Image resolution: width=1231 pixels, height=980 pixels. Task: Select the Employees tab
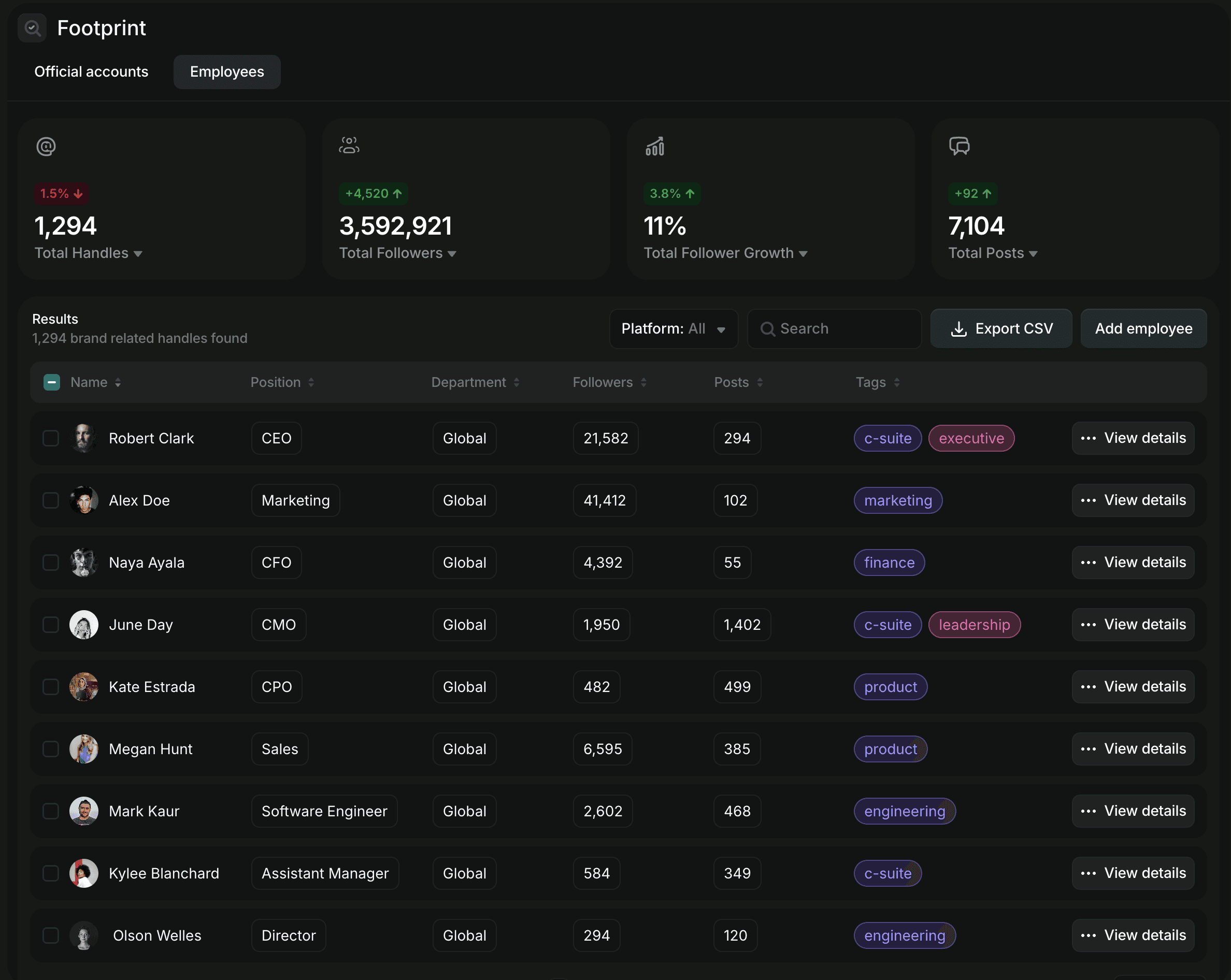tap(227, 72)
